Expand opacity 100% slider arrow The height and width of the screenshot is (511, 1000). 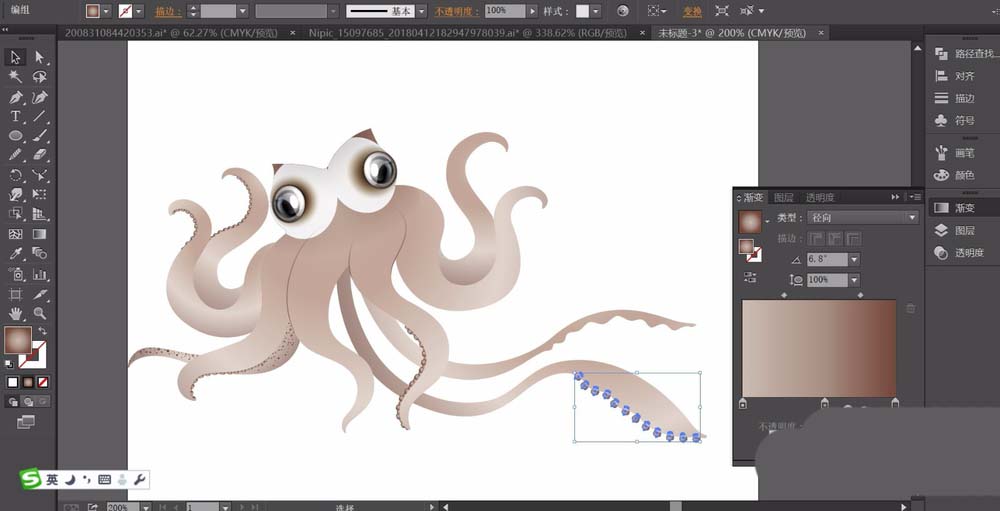(x=532, y=11)
